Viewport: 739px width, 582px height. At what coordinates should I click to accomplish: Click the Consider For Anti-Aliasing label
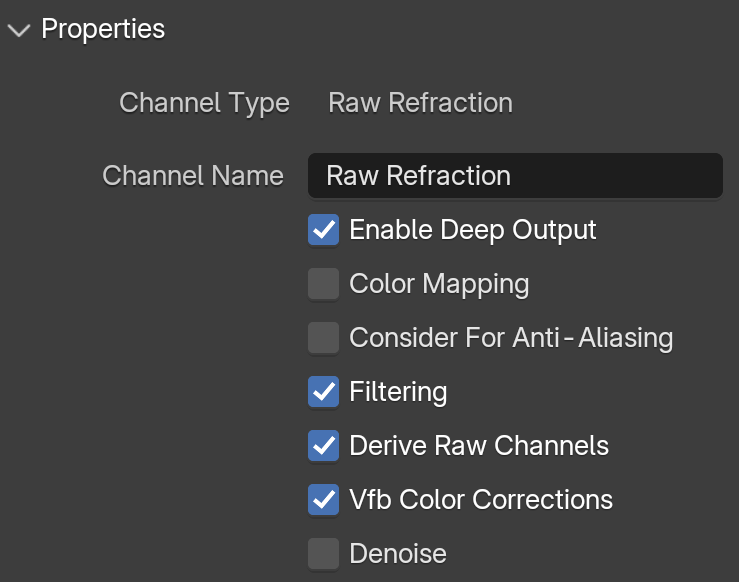pyautogui.click(x=511, y=338)
